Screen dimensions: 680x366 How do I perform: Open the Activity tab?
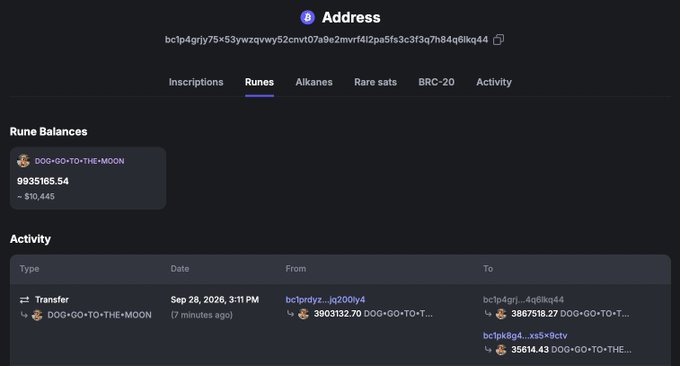coord(494,82)
